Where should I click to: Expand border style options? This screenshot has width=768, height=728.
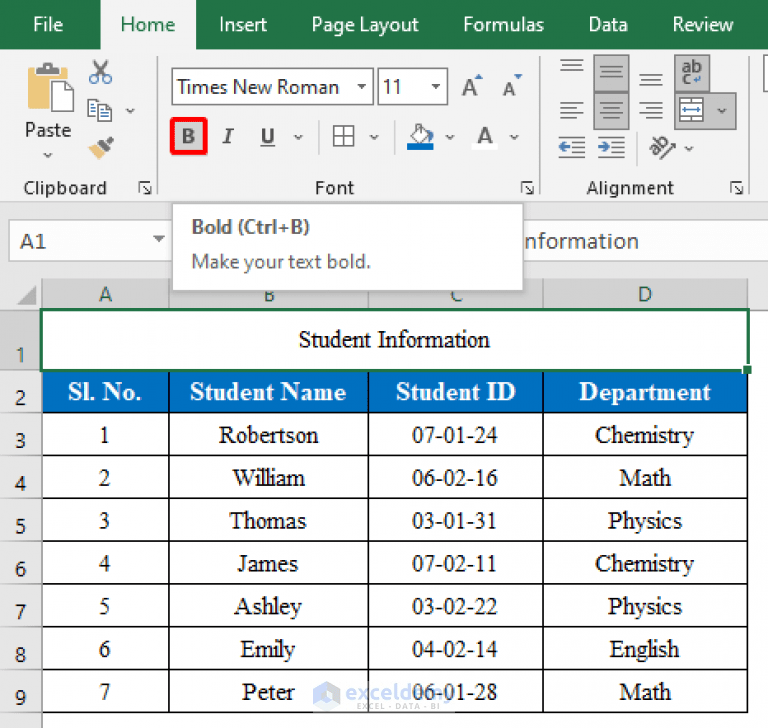pos(374,137)
